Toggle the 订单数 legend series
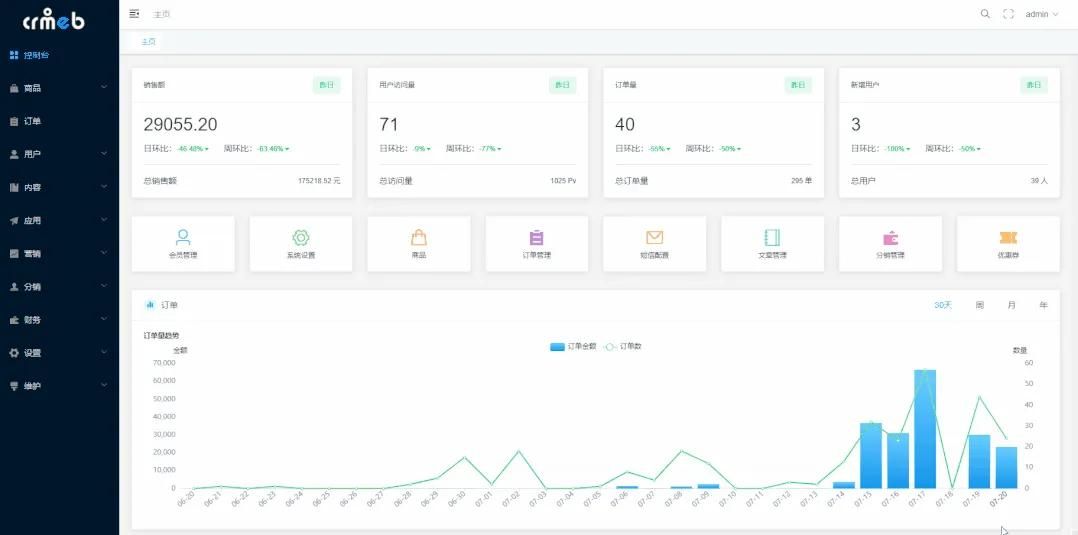 623,347
